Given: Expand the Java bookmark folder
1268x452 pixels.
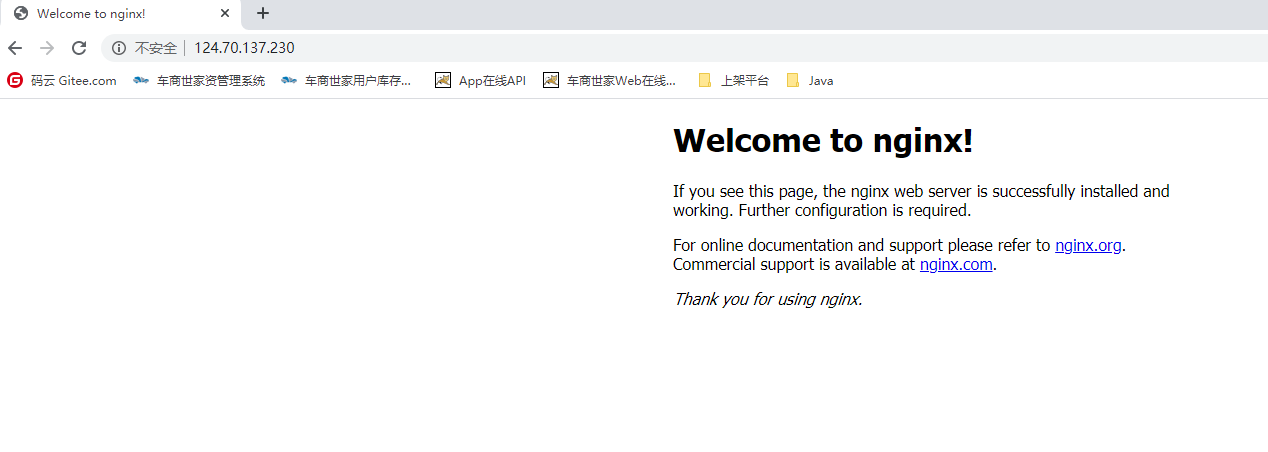Looking at the screenshot, I should (810, 81).
